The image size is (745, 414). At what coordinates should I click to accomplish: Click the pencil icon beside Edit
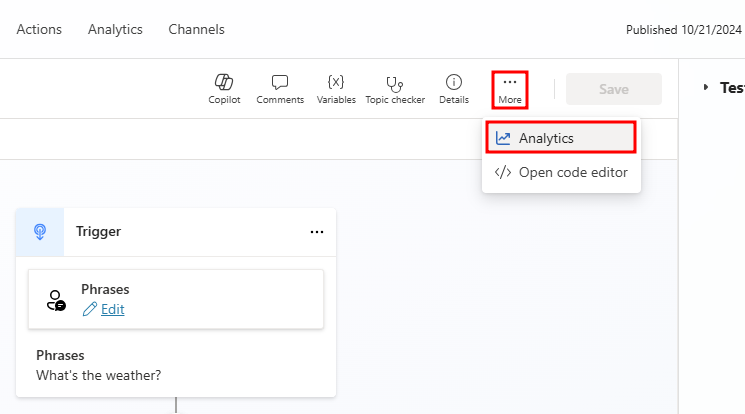point(89,309)
